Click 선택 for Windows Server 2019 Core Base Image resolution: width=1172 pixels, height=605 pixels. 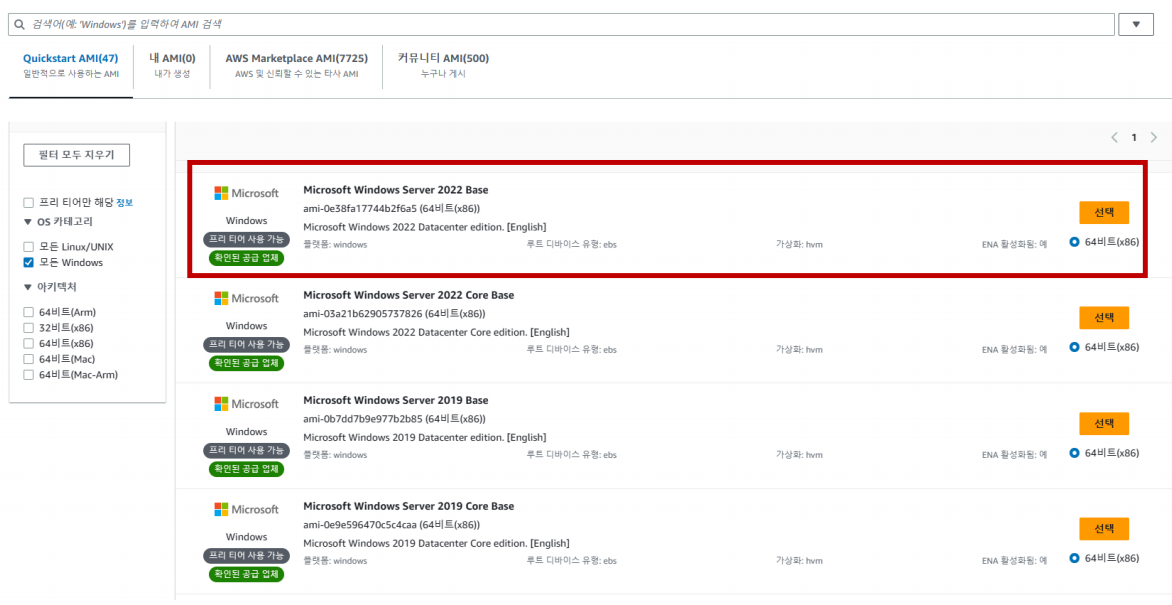pyautogui.click(x=1104, y=529)
